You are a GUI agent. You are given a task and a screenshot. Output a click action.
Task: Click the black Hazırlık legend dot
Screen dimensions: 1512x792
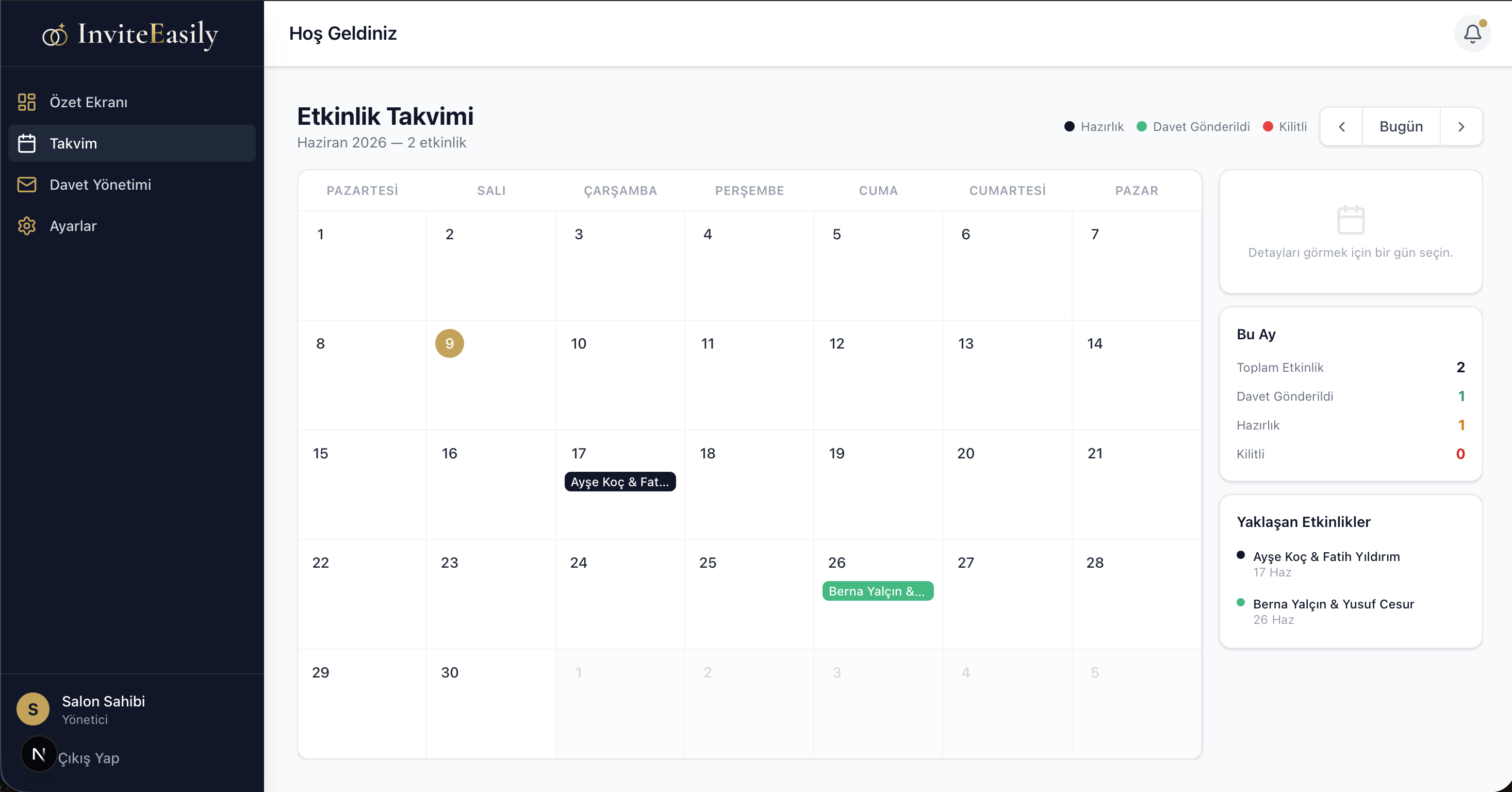pos(1070,127)
